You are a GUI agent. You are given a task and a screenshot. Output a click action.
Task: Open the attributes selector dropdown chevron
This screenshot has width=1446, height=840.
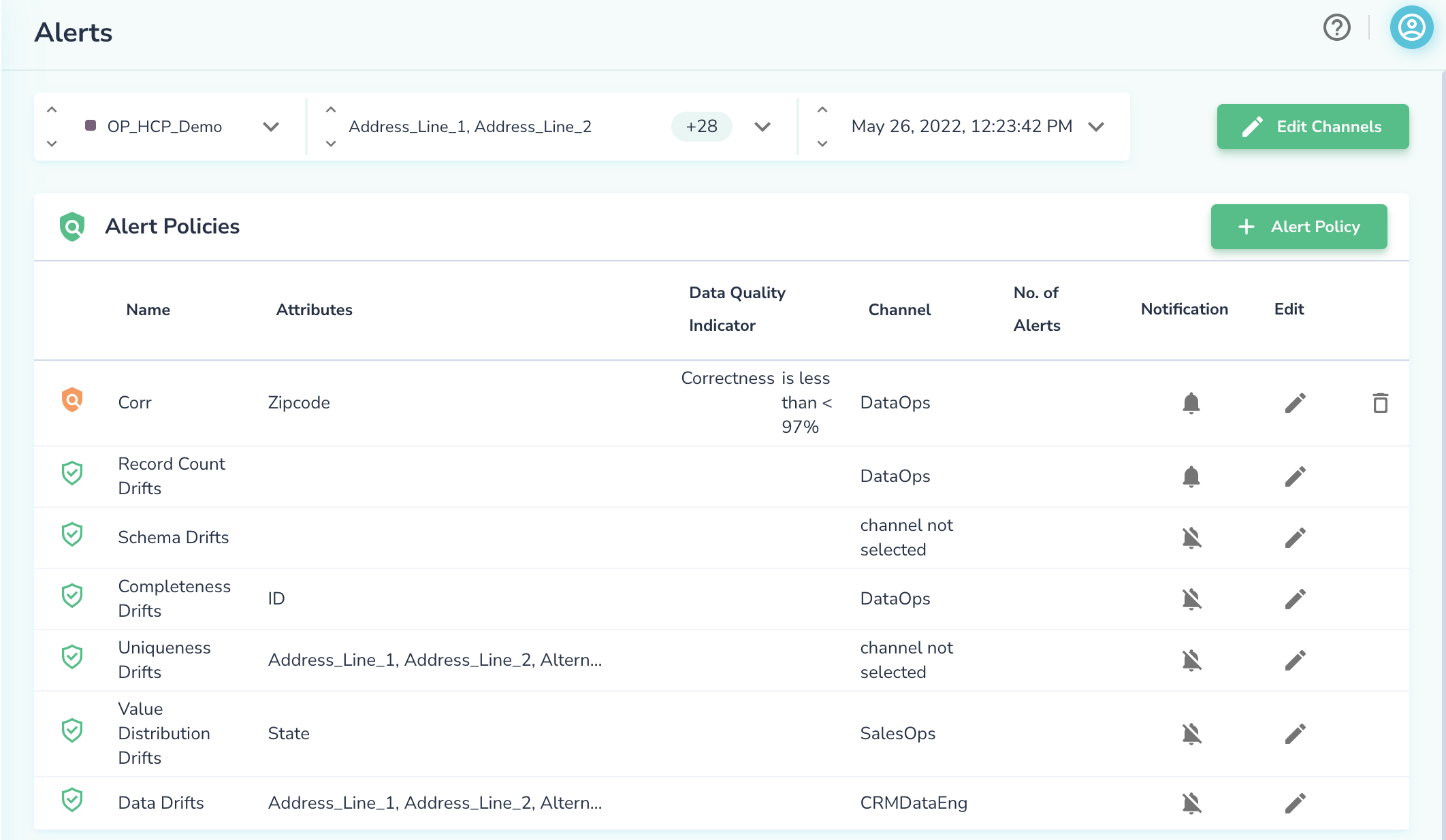point(762,127)
